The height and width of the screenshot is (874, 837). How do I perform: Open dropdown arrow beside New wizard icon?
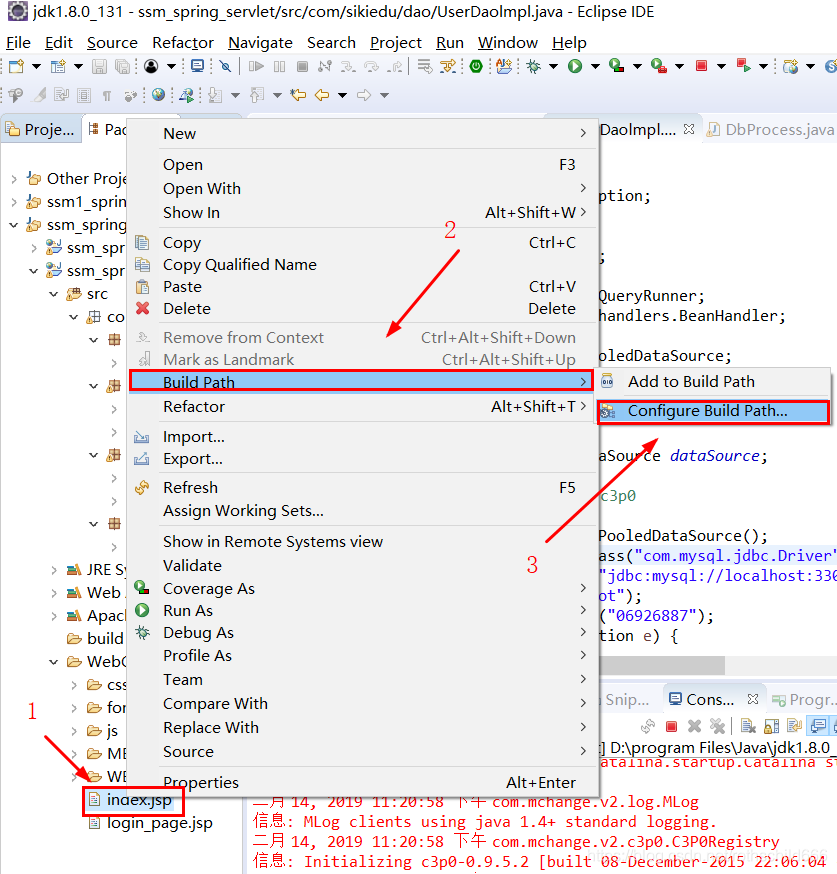click(36, 66)
